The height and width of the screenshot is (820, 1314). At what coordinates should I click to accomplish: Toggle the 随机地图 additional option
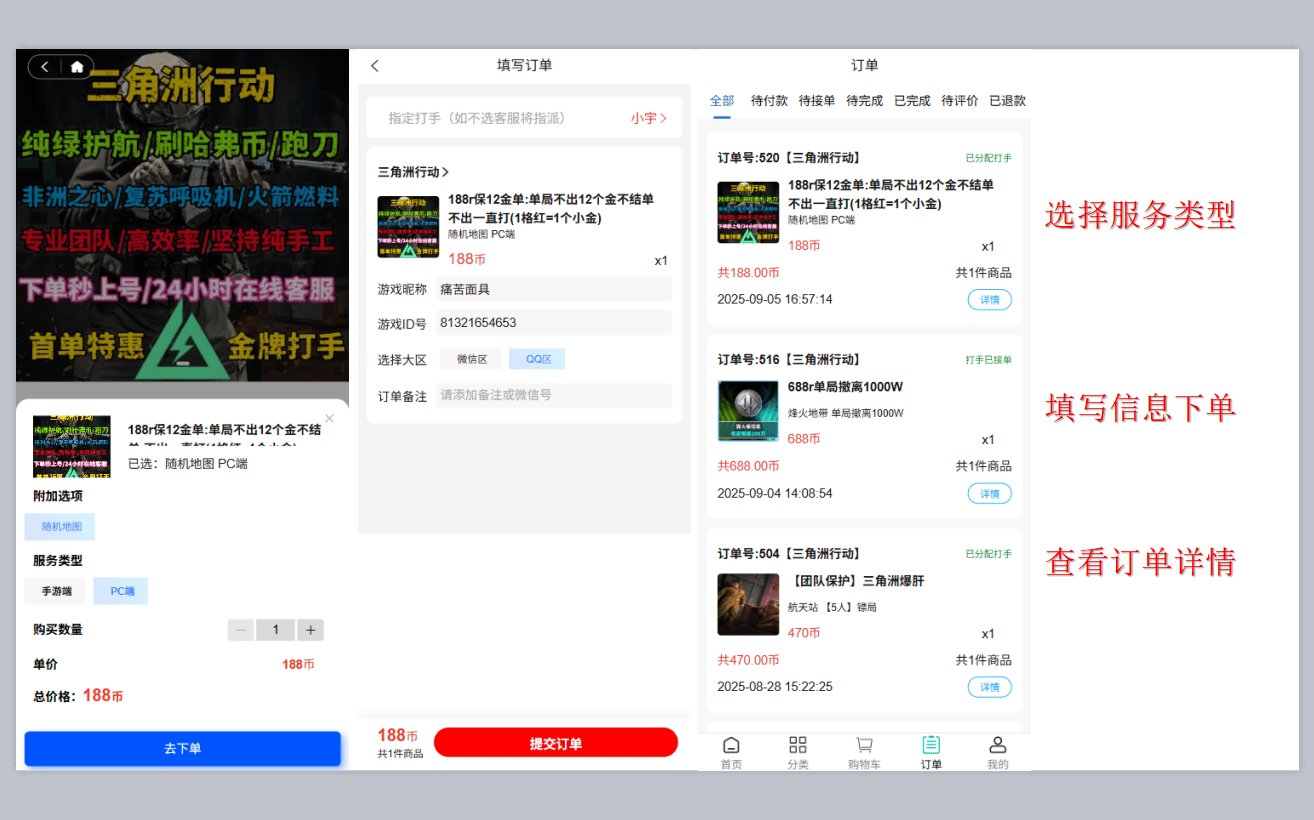59,525
